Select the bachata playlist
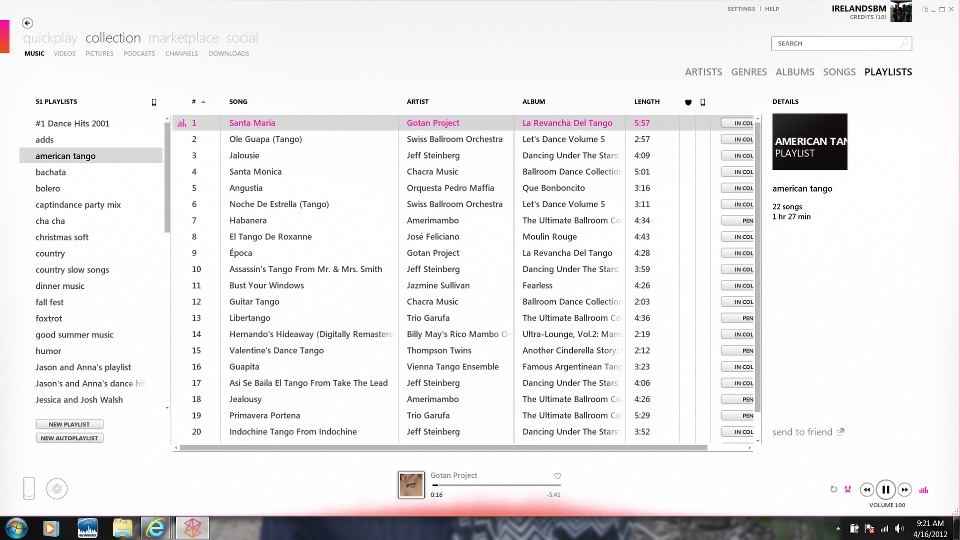Screen dimensions: 960x540 (x=50, y=172)
